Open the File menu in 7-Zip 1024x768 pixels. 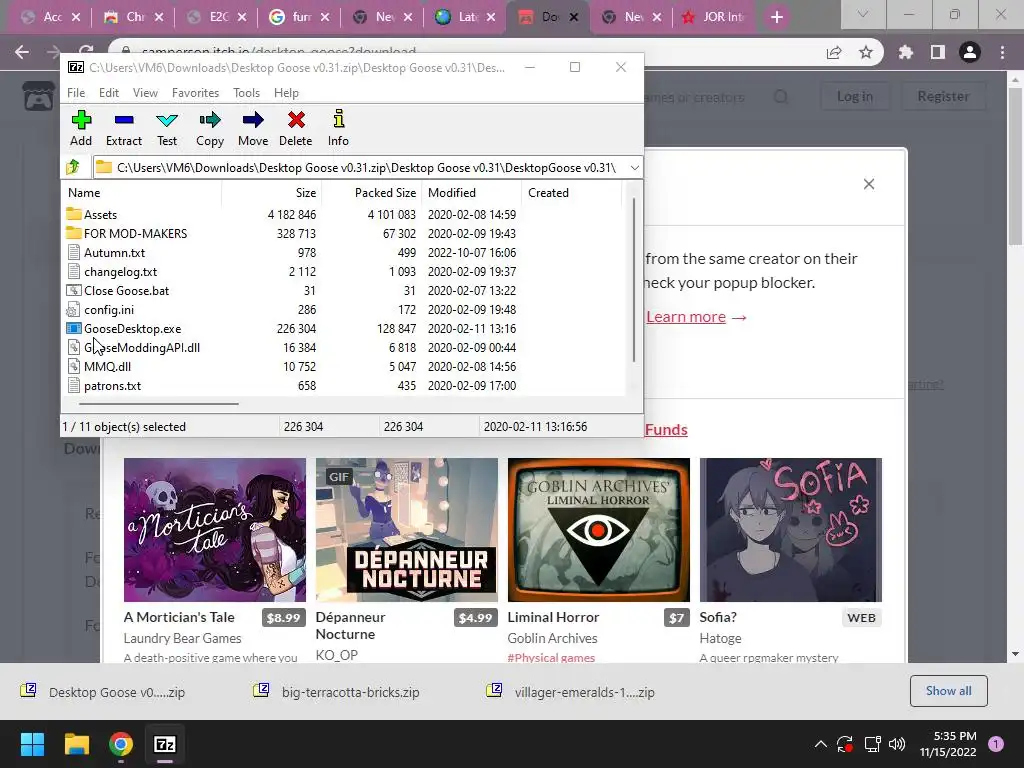(76, 93)
